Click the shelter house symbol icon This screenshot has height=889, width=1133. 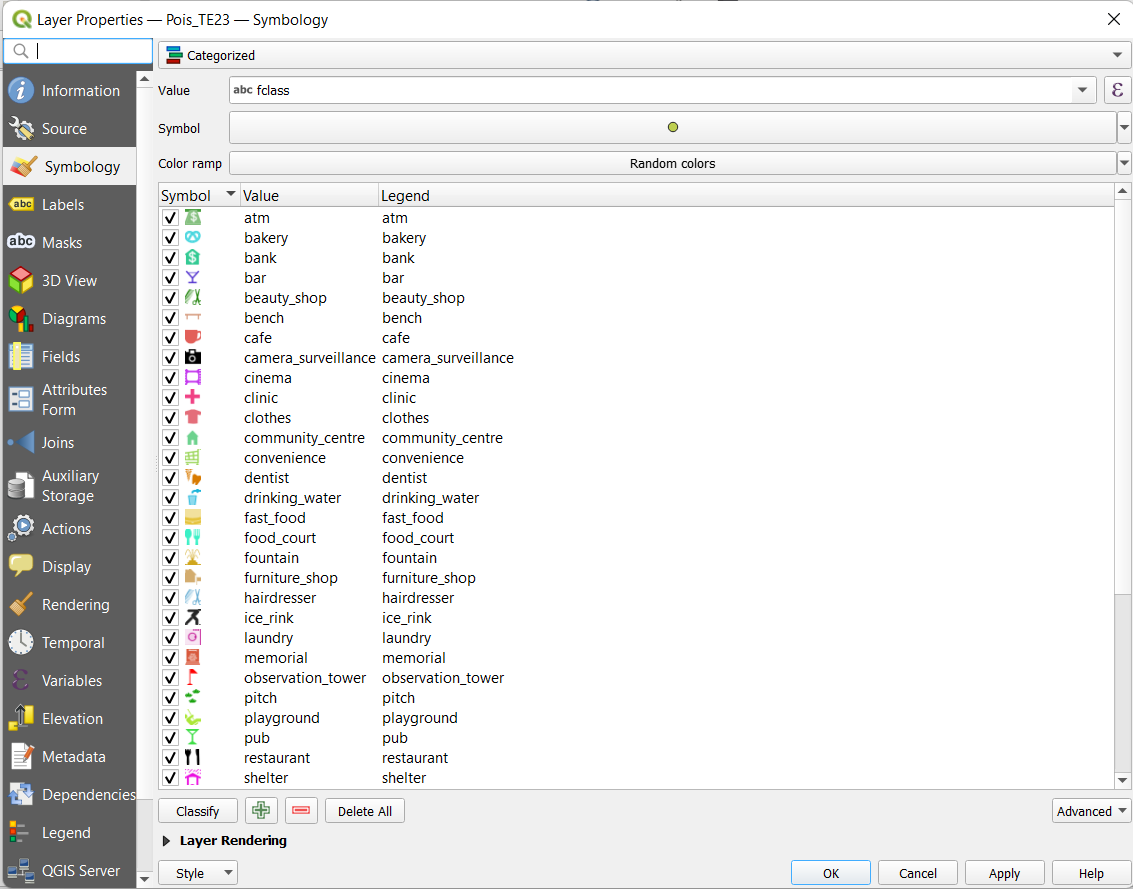pyautogui.click(x=193, y=778)
